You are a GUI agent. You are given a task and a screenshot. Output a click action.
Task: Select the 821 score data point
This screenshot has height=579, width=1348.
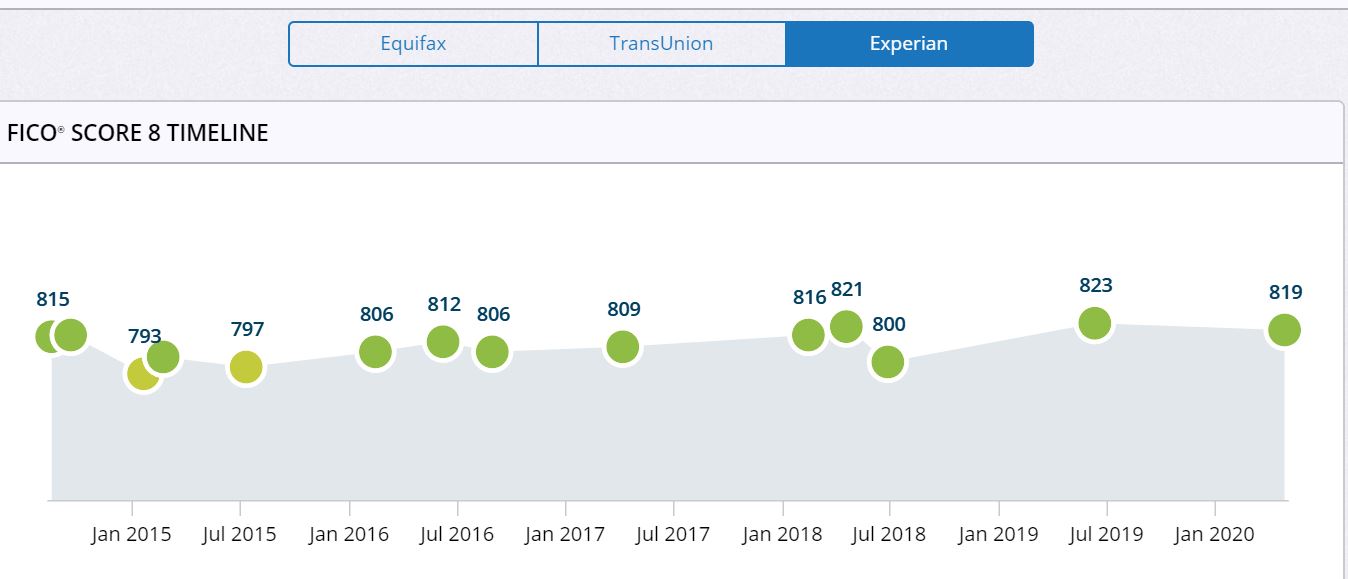[846, 326]
